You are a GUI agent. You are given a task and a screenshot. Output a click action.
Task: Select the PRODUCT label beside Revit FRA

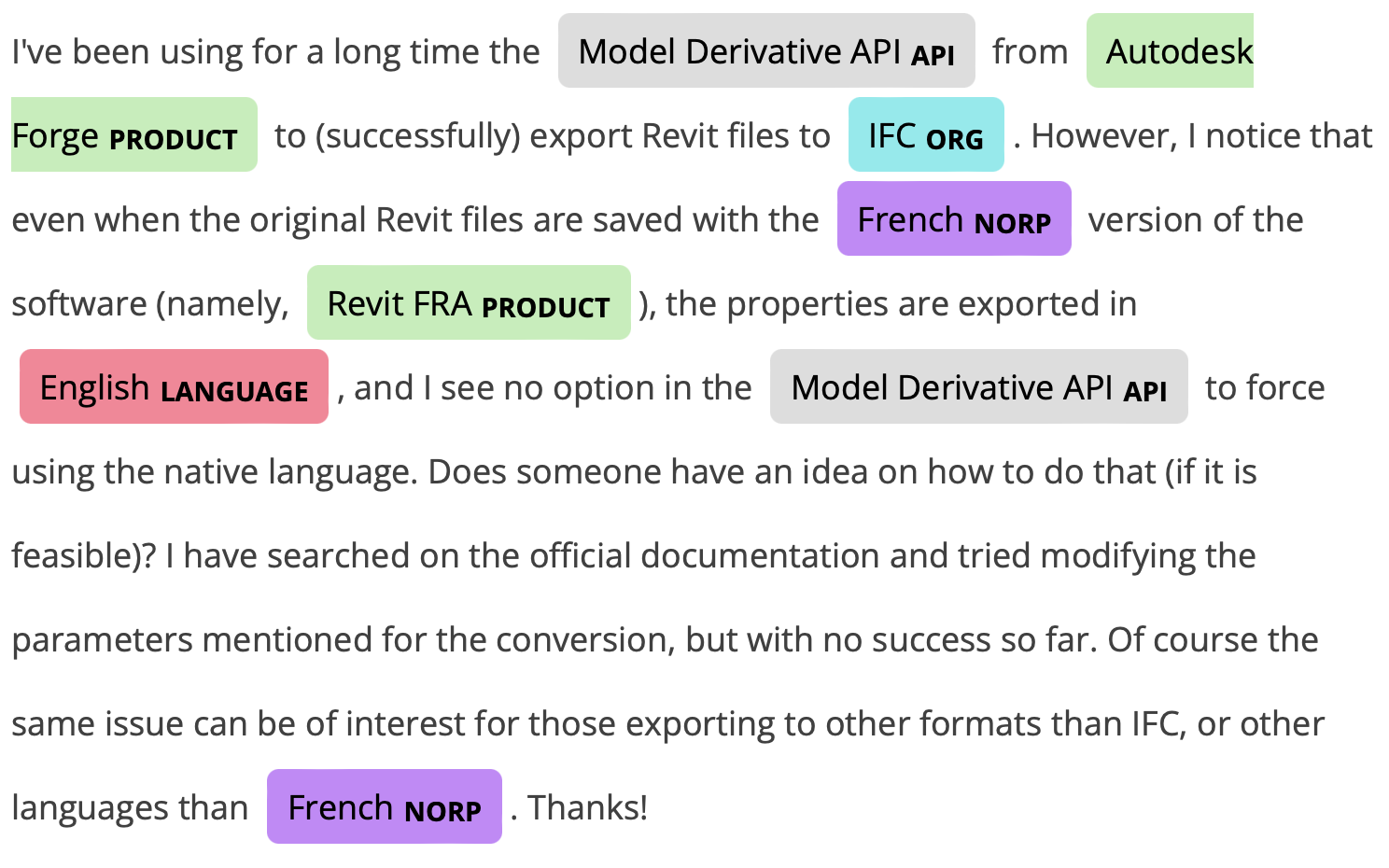(546, 308)
